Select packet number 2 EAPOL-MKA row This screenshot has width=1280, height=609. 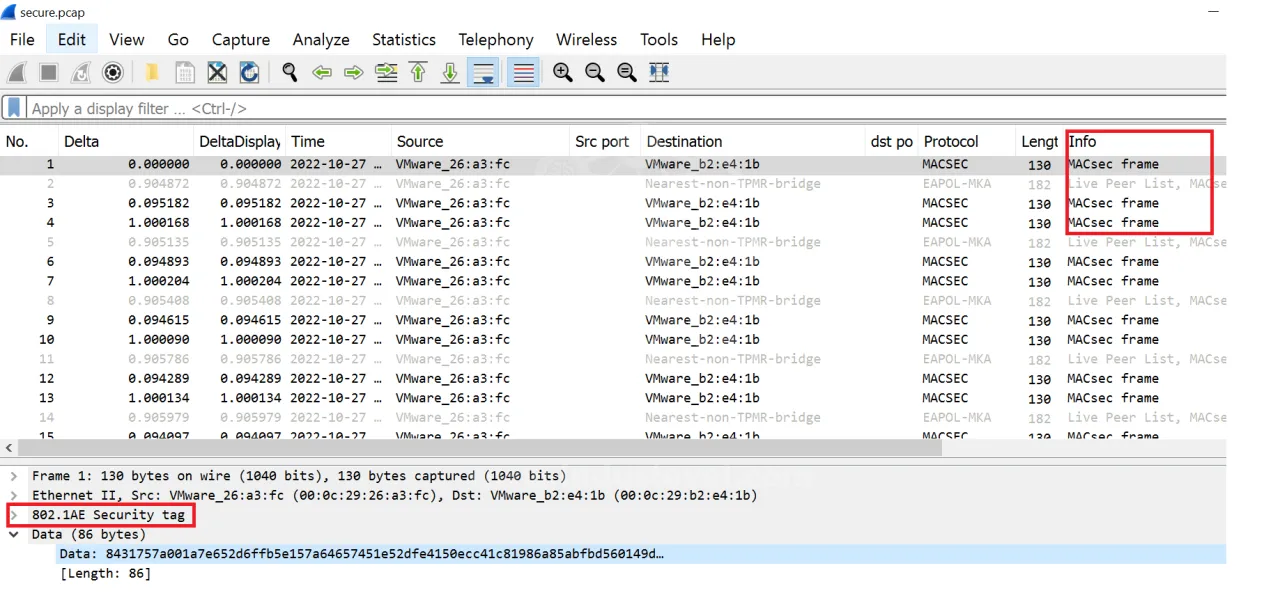tap(613, 184)
